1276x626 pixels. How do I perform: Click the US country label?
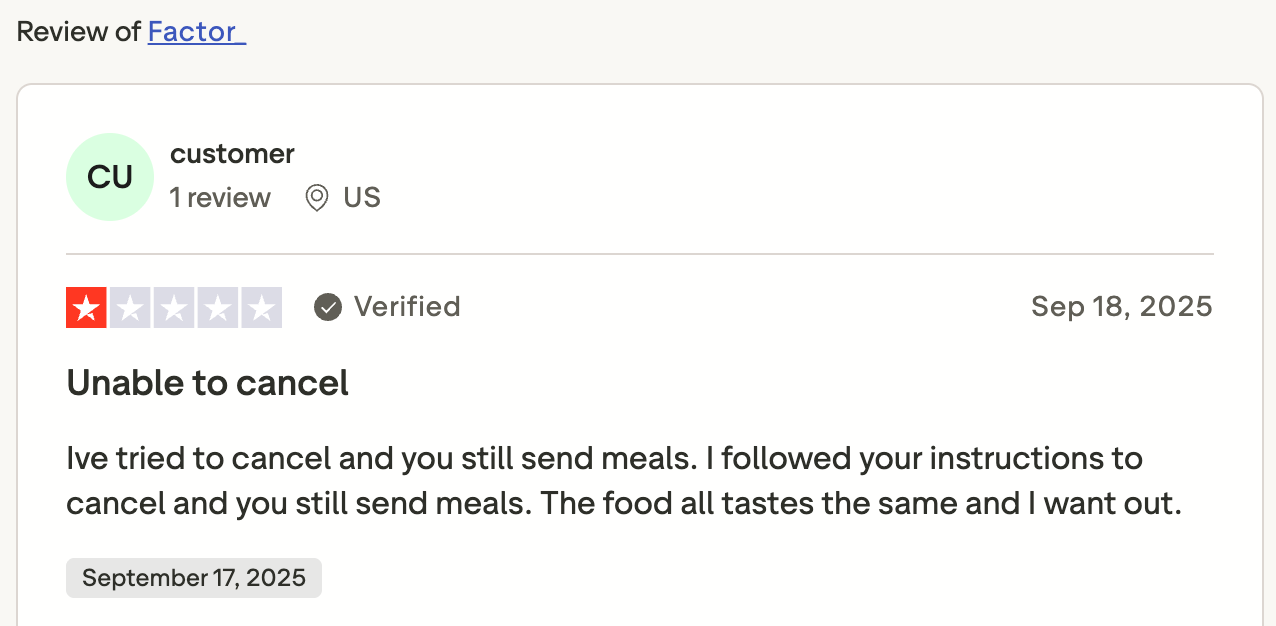click(362, 198)
